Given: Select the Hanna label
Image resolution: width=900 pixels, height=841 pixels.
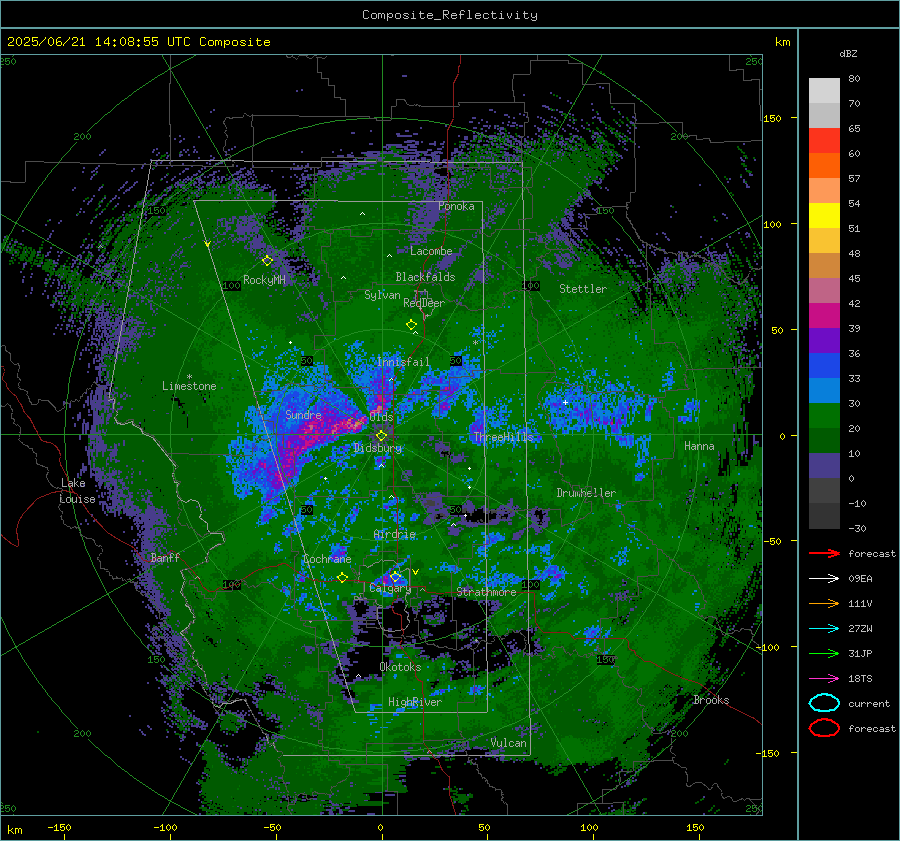Looking at the screenshot, I should 699,446.
